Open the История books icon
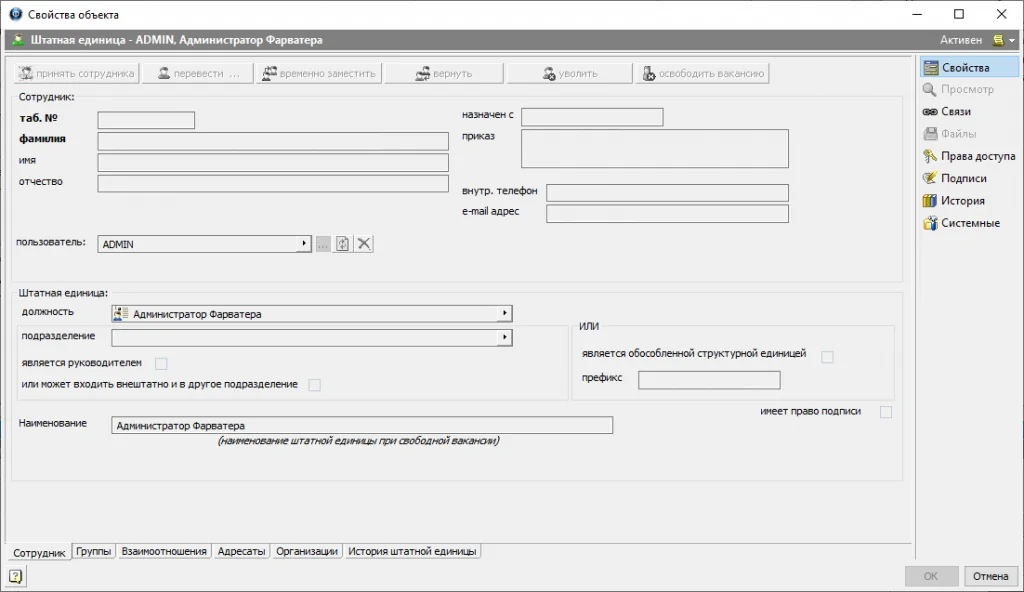This screenshot has width=1024, height=592. (929, 201)
